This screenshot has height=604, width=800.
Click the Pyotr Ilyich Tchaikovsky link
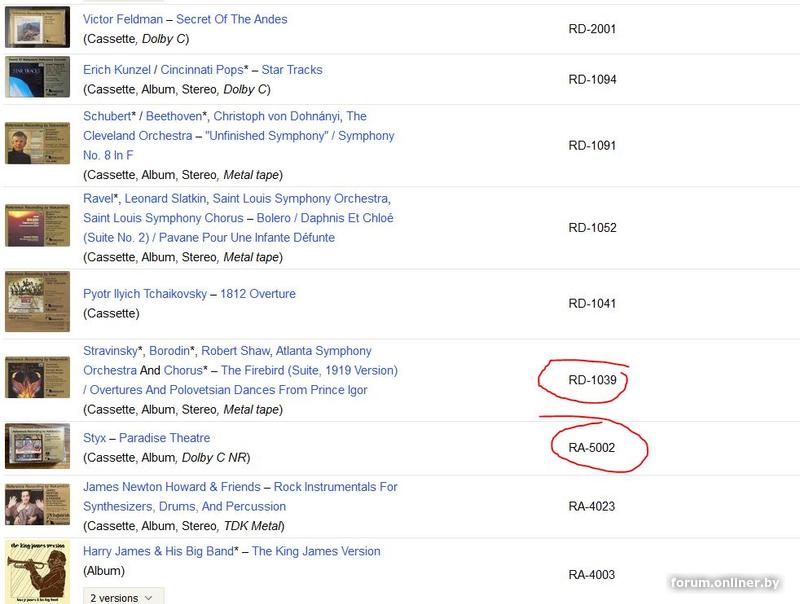pyautogui.click(x=145, y=294)
